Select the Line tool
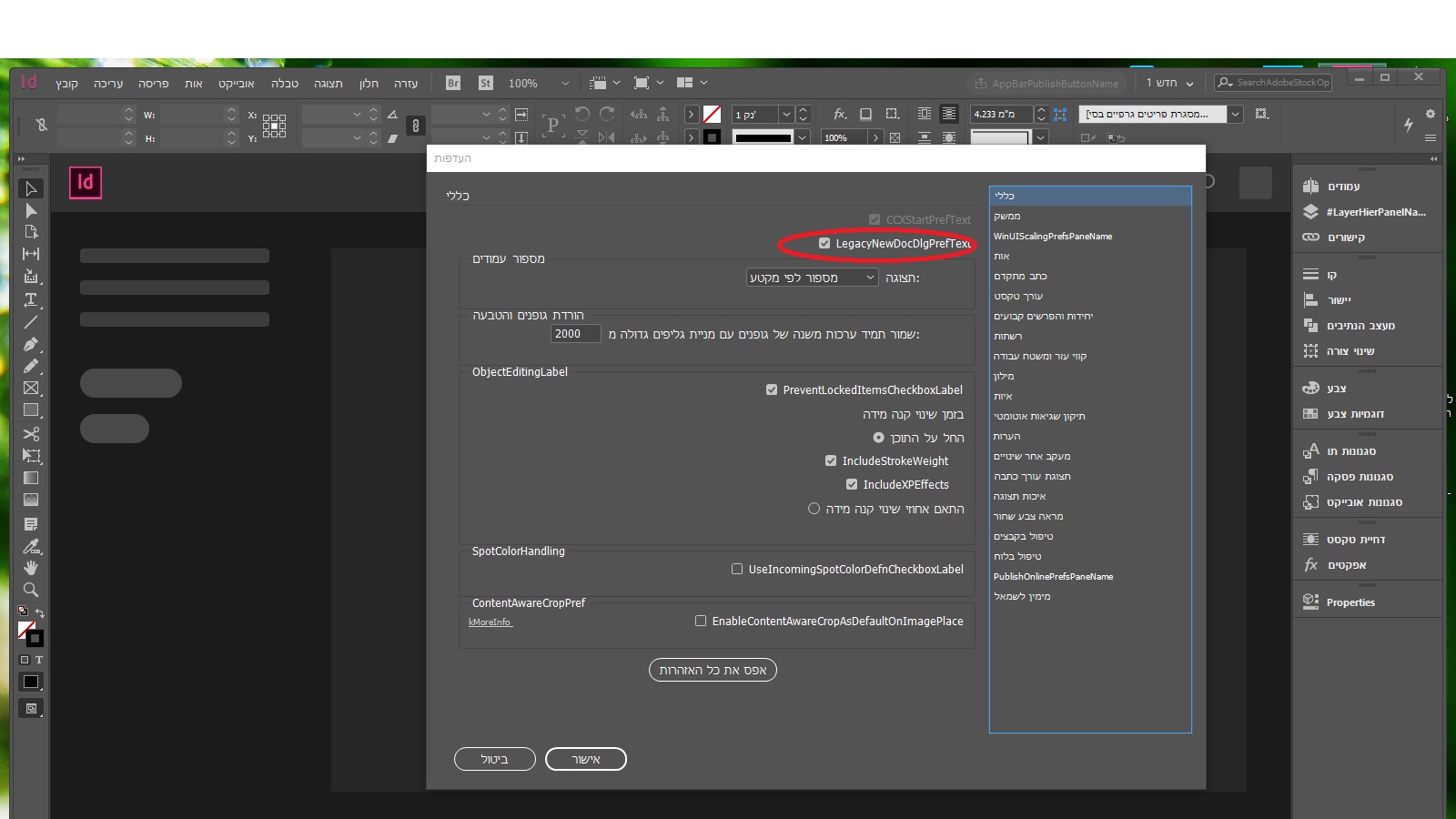 [x=30, y=322]
